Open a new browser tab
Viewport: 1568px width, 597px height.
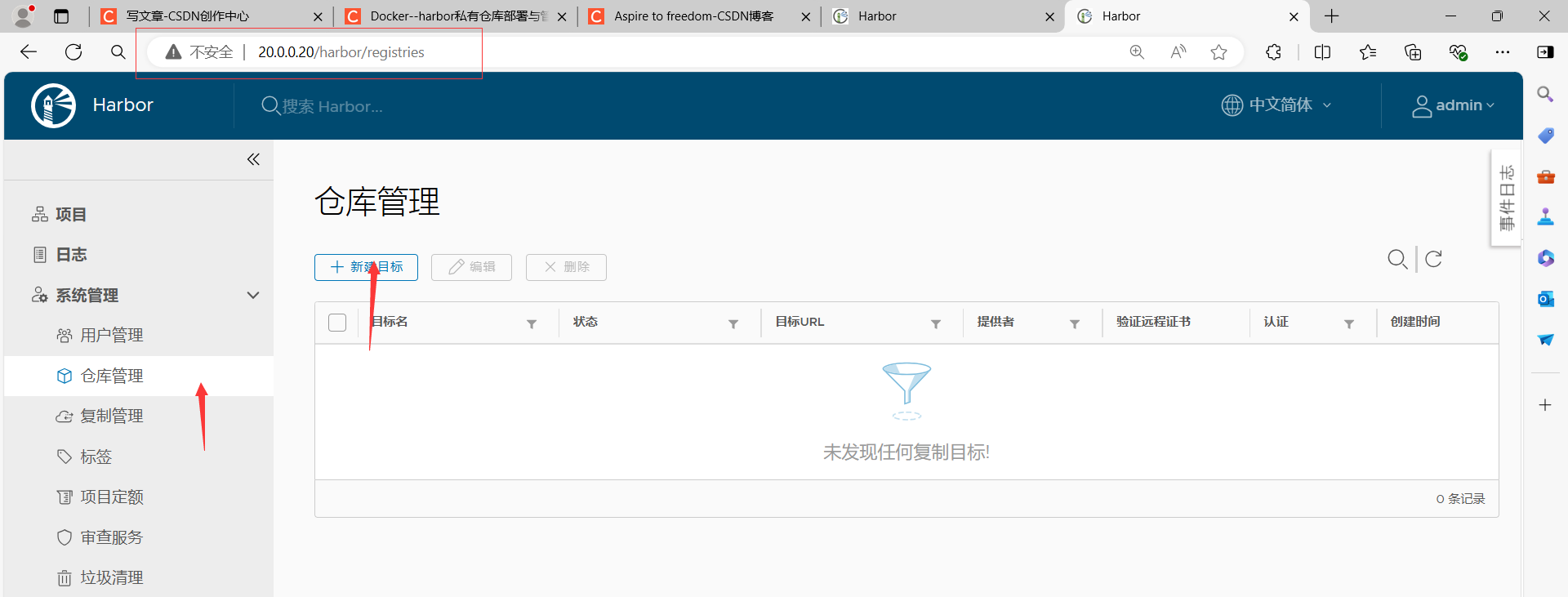pos(1332,16)
